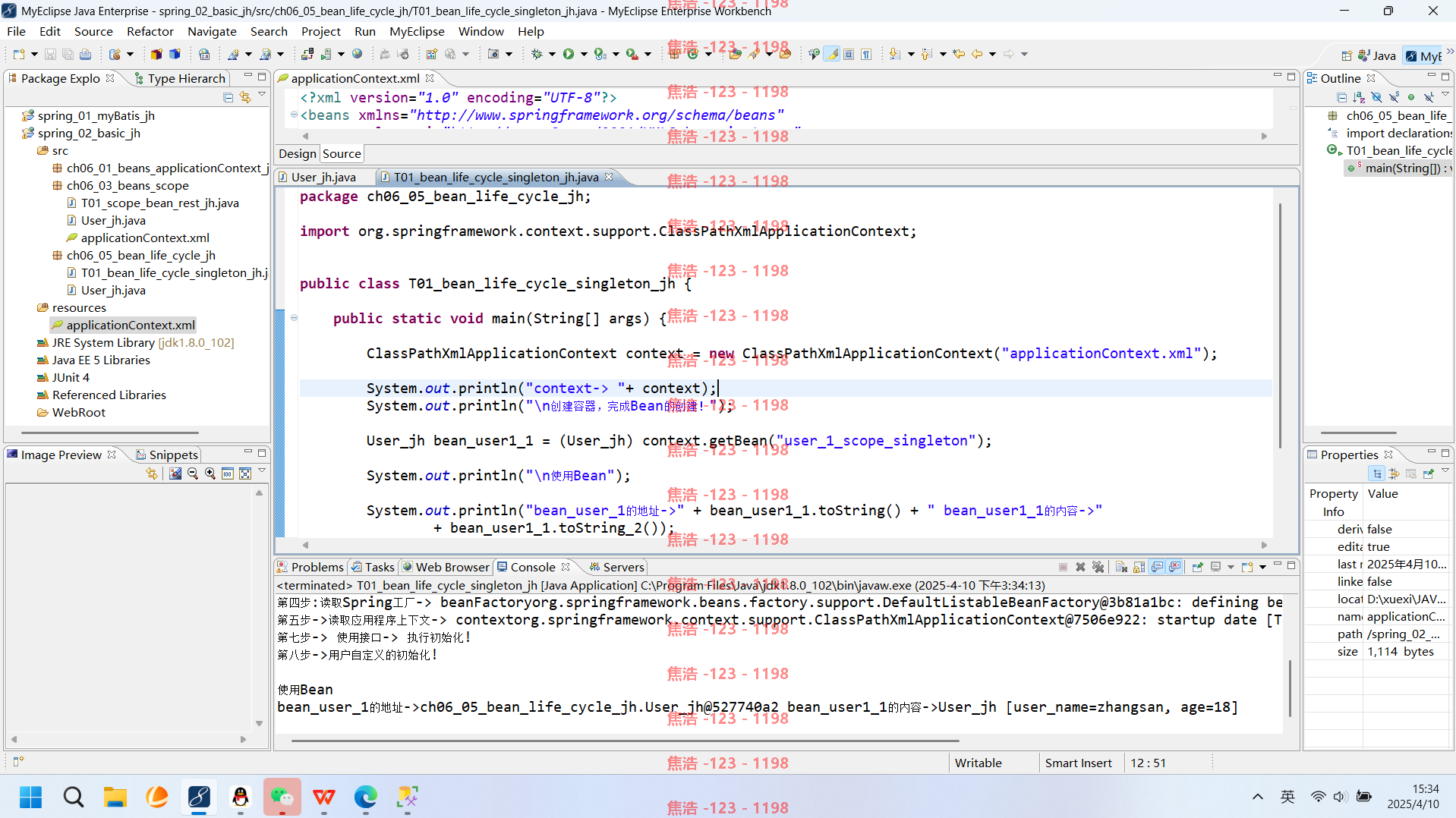Screen dimensions: 1456x818
Task: Open the Servers view tab
Action: pyautogui.click(x=616, y=567)
